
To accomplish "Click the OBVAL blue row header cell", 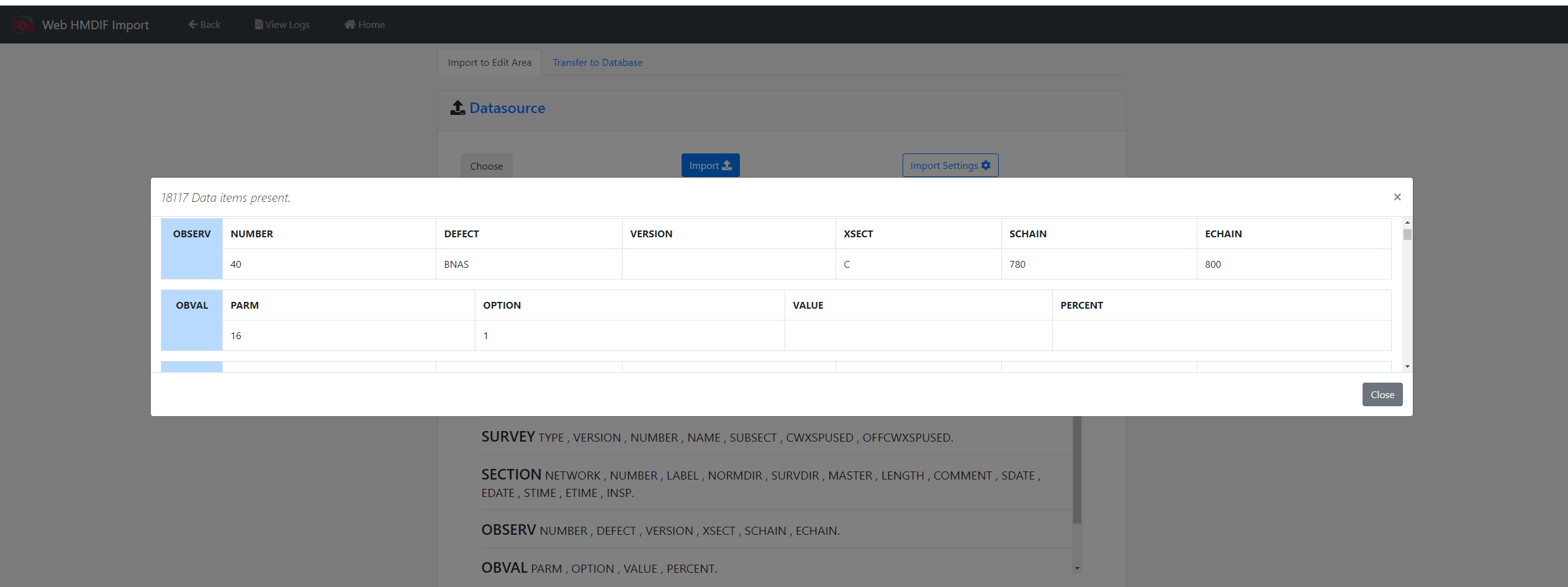I will click(x=192, y=320).
